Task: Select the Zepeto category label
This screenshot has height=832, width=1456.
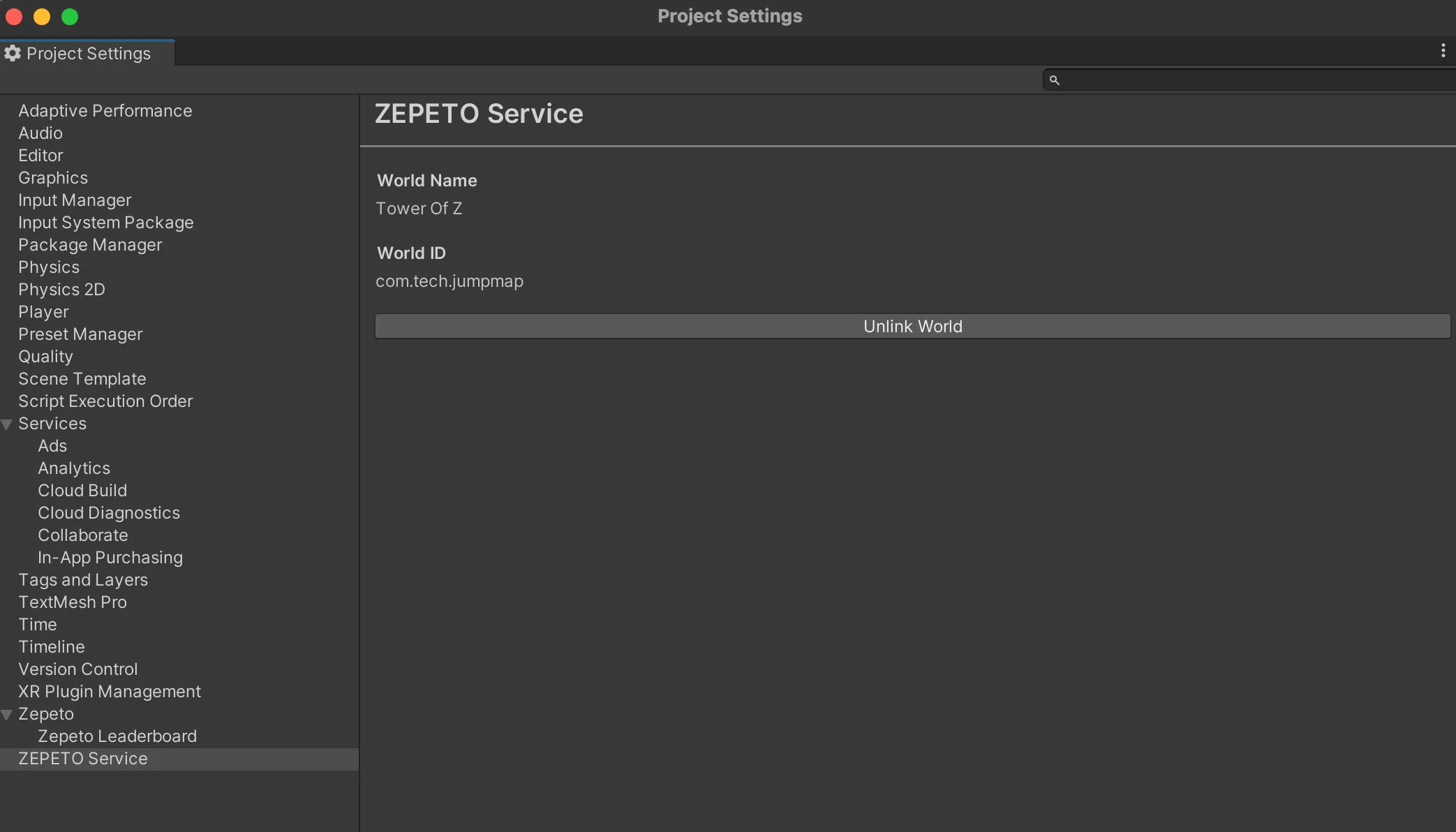Action: (x=46, y=714)
